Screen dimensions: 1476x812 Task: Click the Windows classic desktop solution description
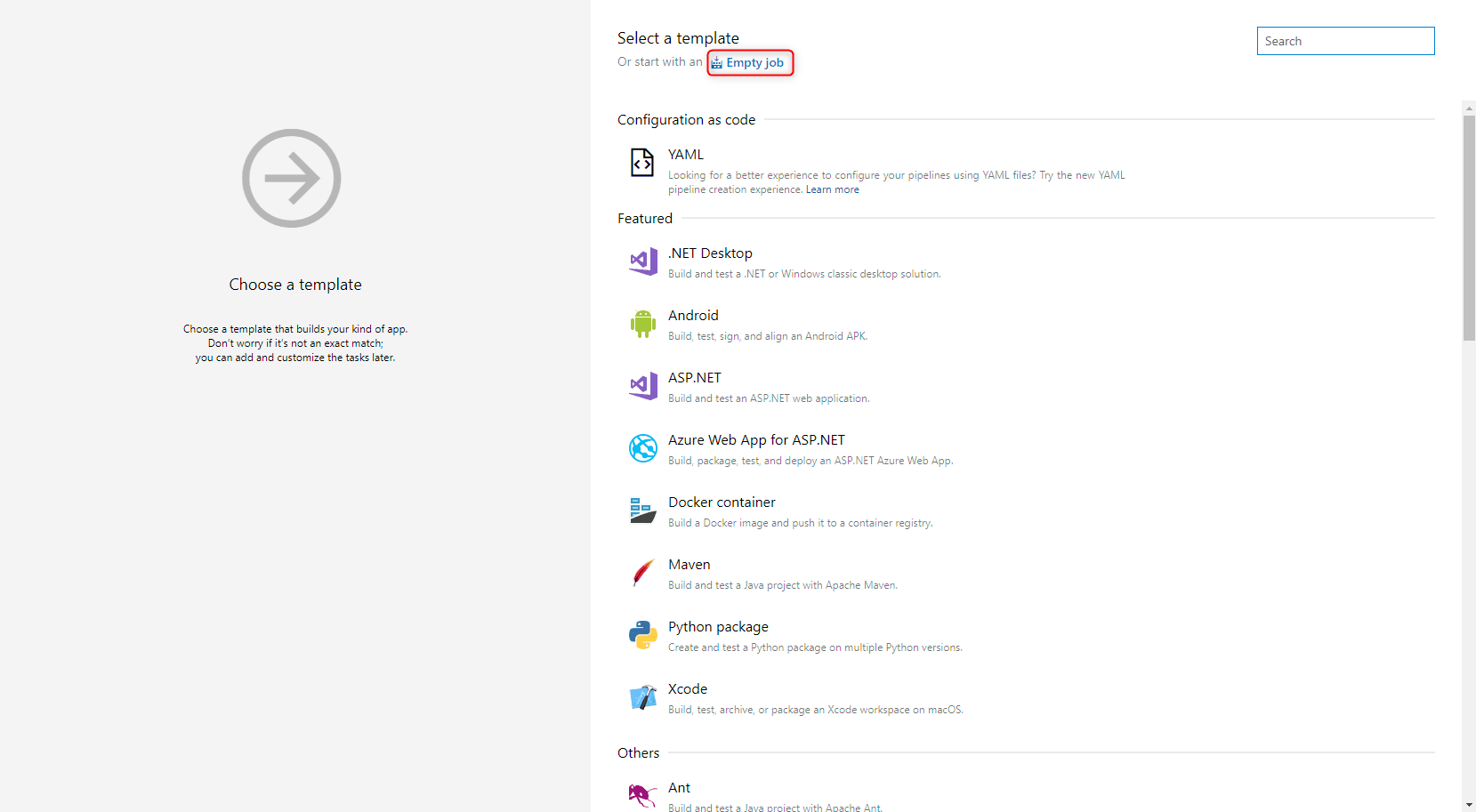[x=804, y=274]
